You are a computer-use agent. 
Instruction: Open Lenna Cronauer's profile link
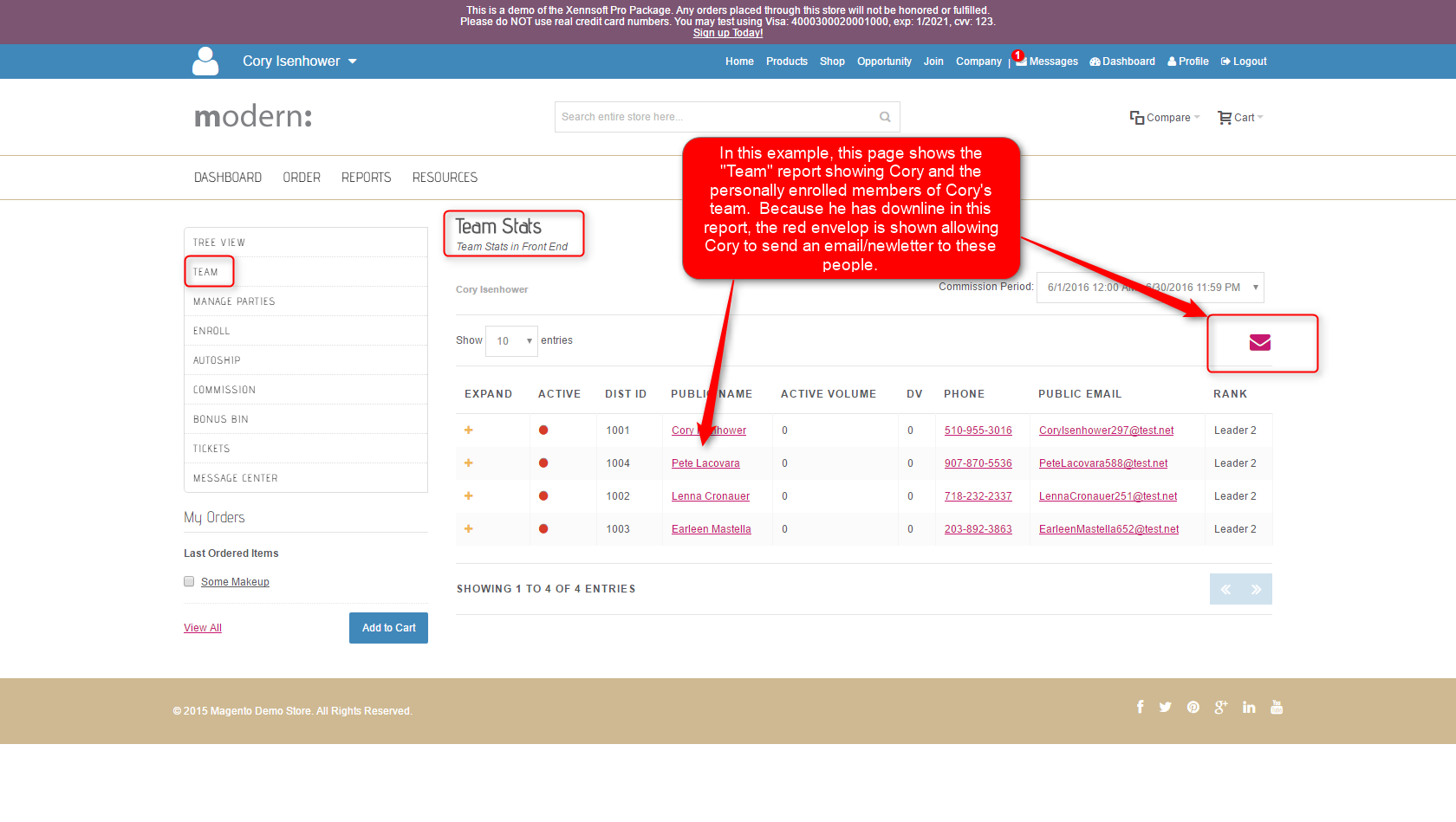tap(710, 496)
